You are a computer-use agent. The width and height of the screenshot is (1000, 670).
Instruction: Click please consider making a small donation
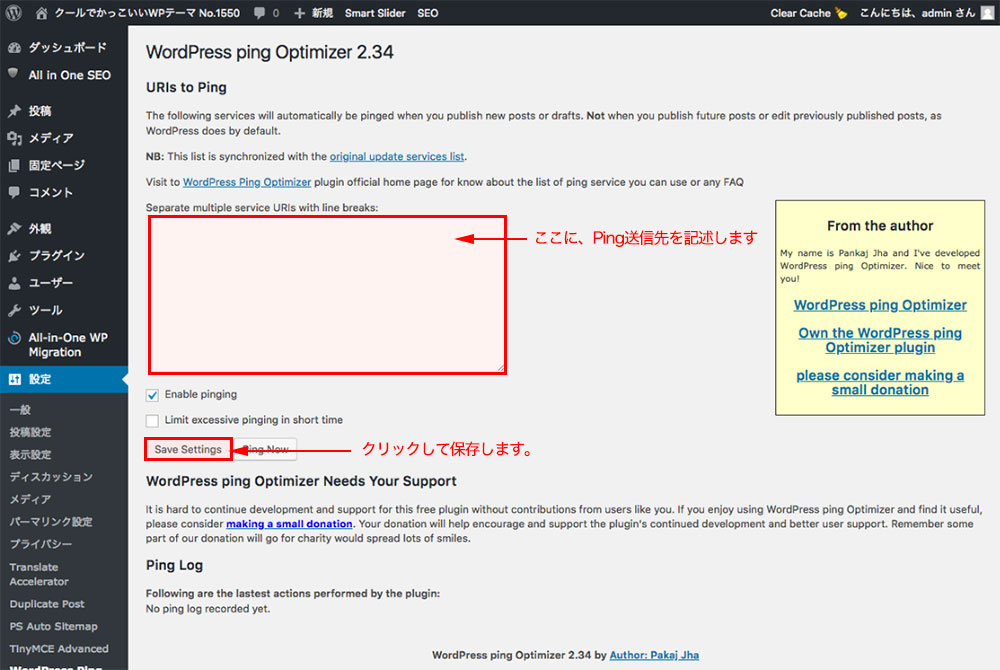(880, 382)
